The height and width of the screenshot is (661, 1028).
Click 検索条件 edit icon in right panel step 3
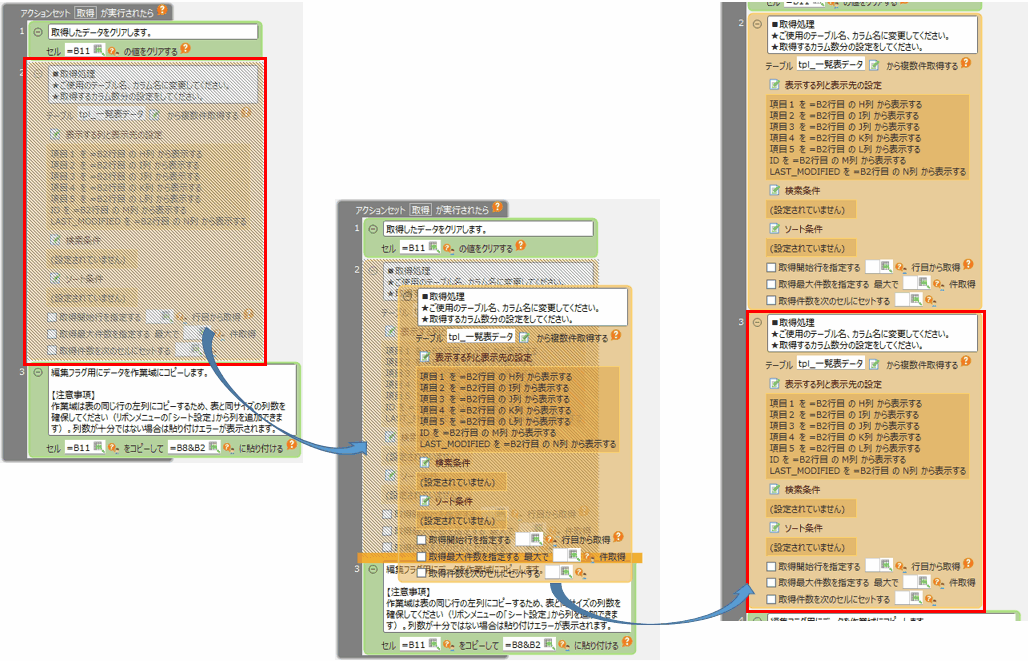click(x=775, y=489)
